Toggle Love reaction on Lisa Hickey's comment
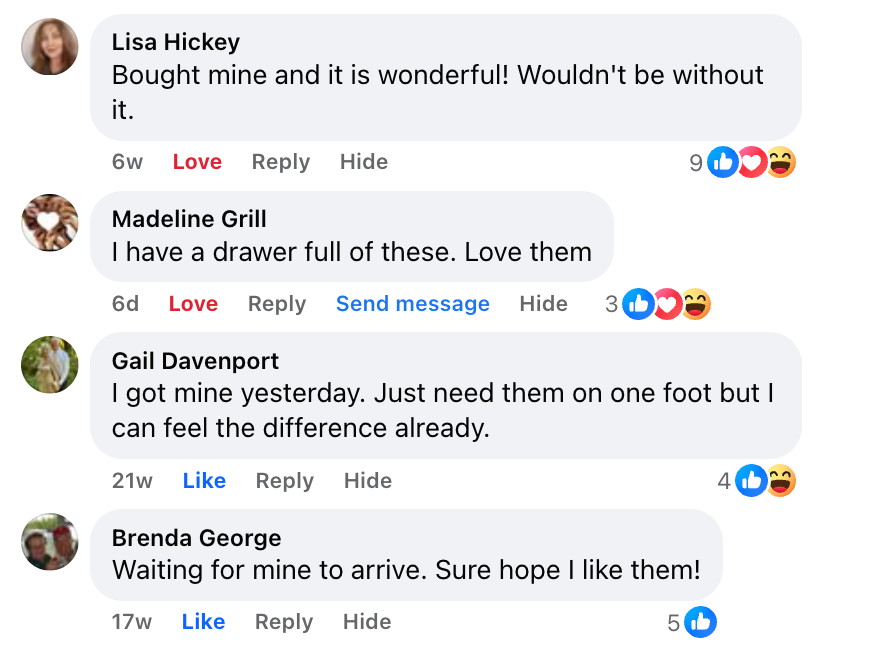The height and width of the screenshot is (648, 880). point(197,162)
